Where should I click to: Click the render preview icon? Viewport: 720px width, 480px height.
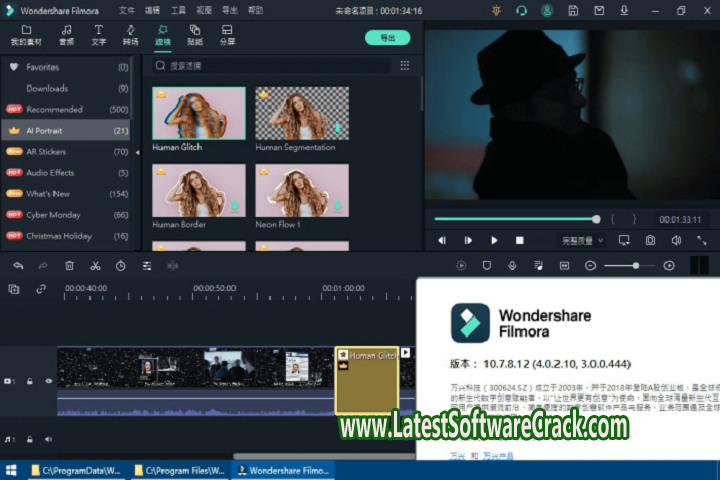[x=461, y=265]
